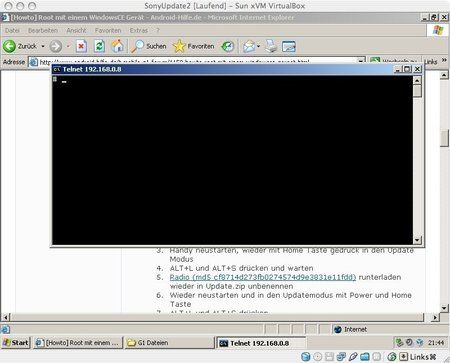Click the history clock icon in toolbar
Screen dimensions: 450x363
pyautogui.click(x=228, y=46)
